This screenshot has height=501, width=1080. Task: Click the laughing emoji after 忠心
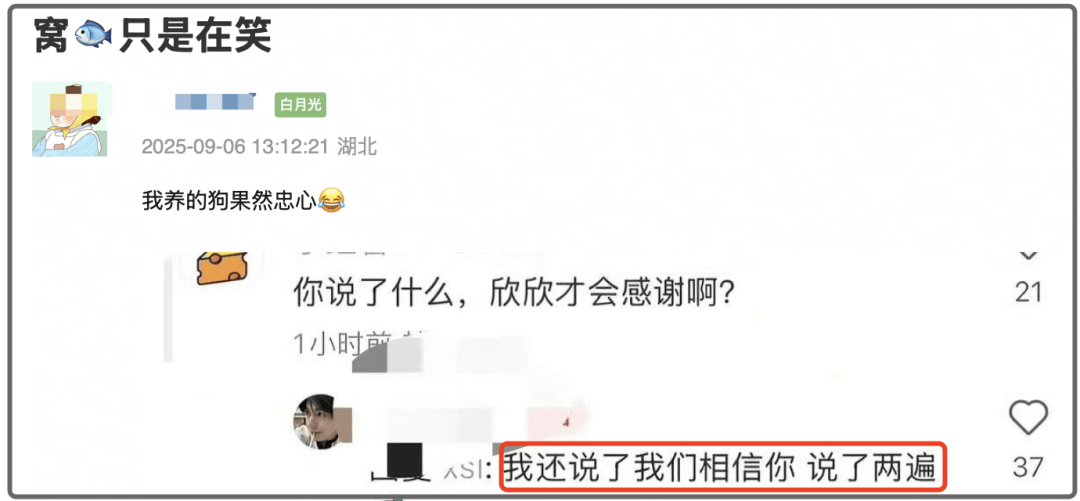pyautogui.click(x=331, y=201)
